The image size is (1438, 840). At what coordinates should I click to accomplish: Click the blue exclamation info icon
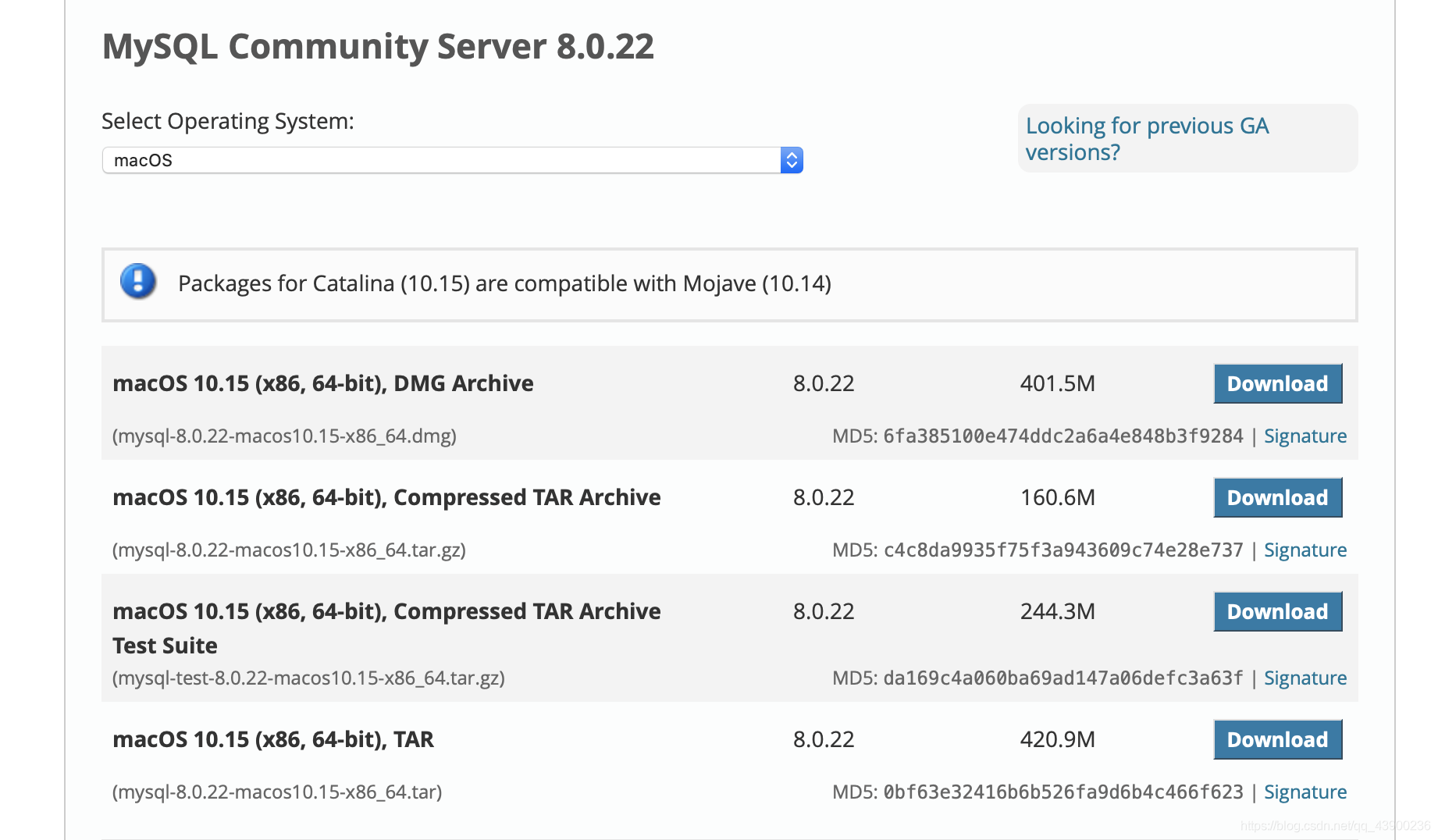click(138, 282)
